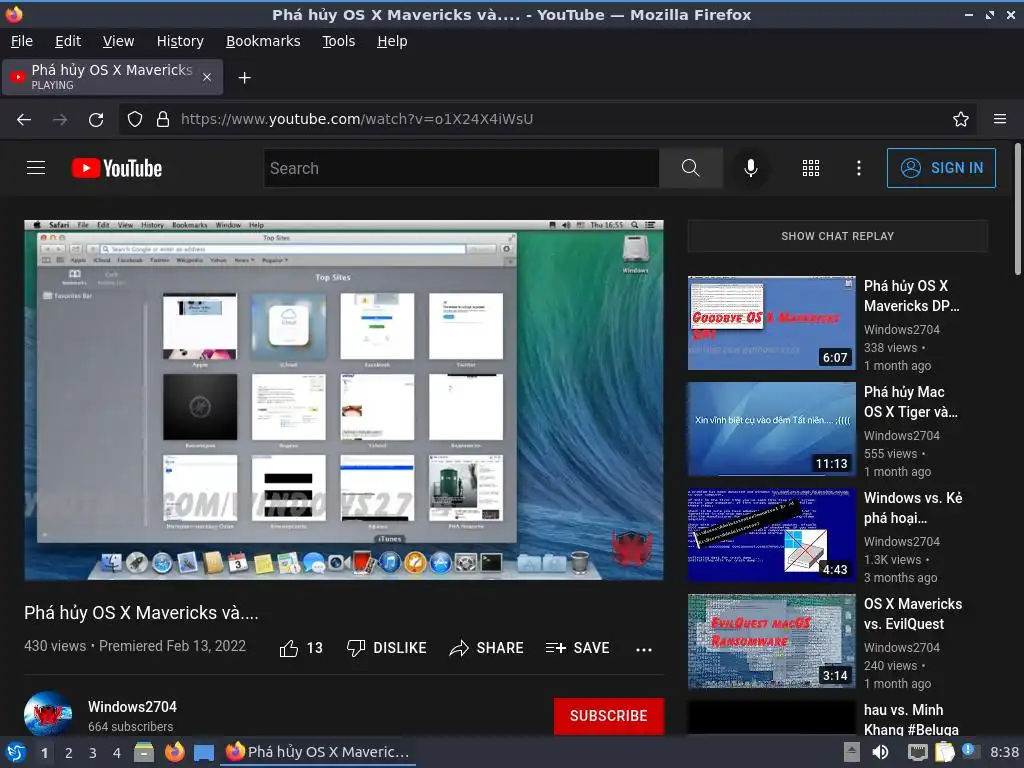This screenshot has height=768, width=1024.
Task: Open the clipboard tray icon
Action: click(944, 752)
